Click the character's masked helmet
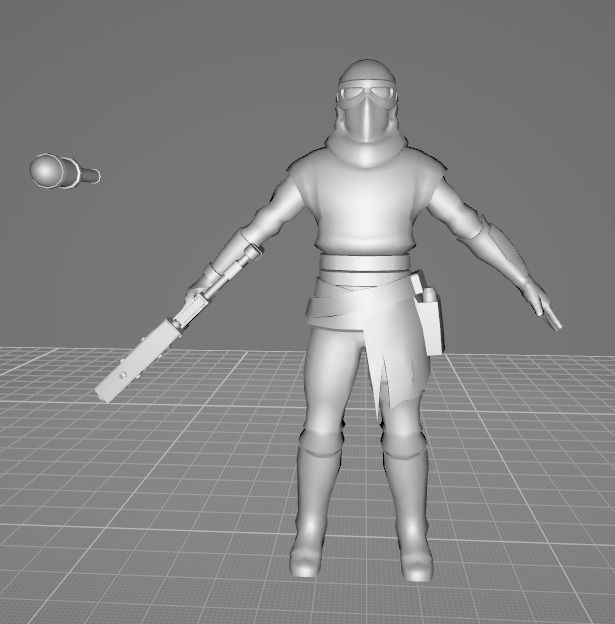Viewport: 615px width, 624px height. (x=368, y=102)
